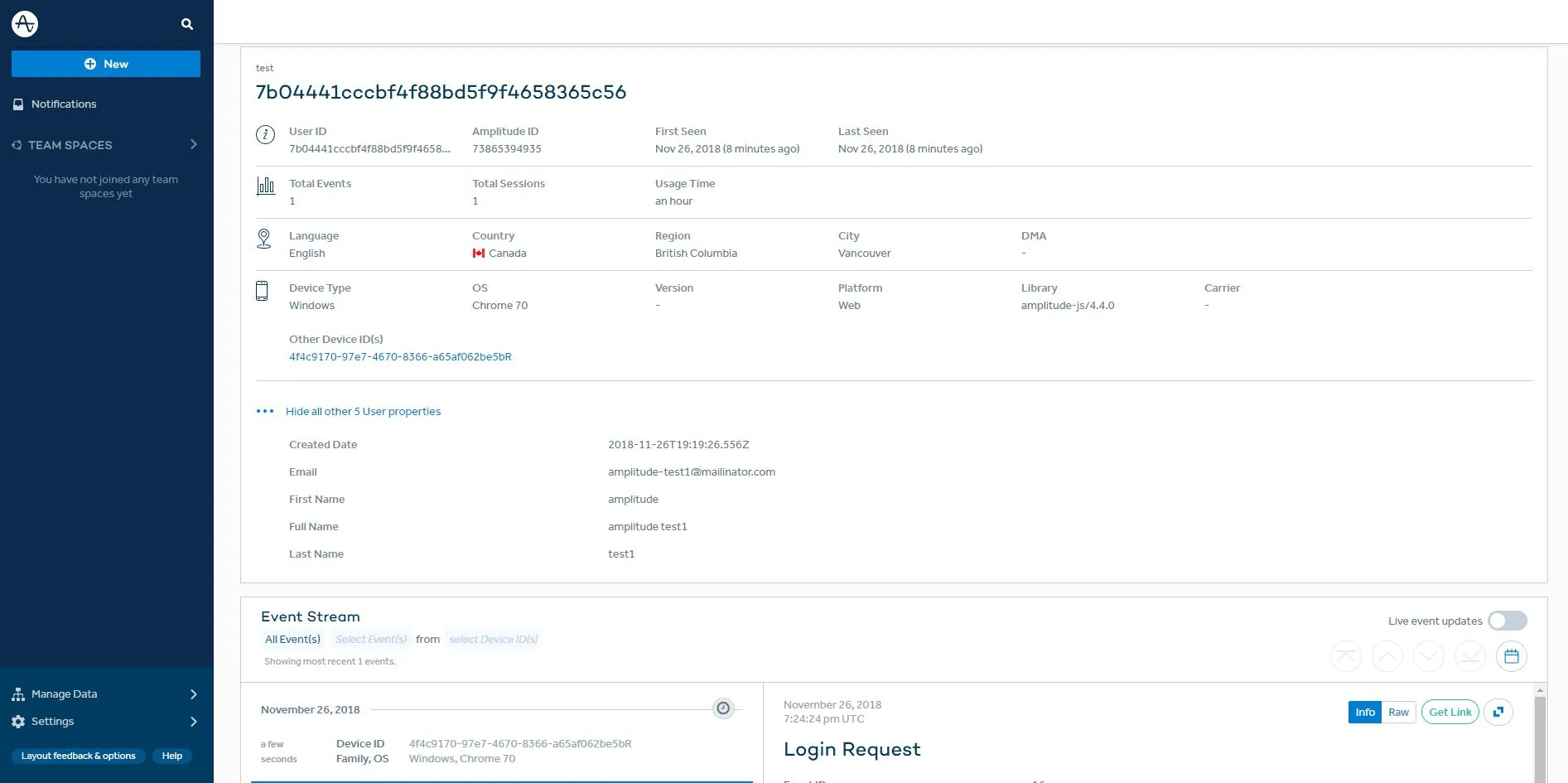Enable Live event updates
1568x783 pixels.
1507,621
